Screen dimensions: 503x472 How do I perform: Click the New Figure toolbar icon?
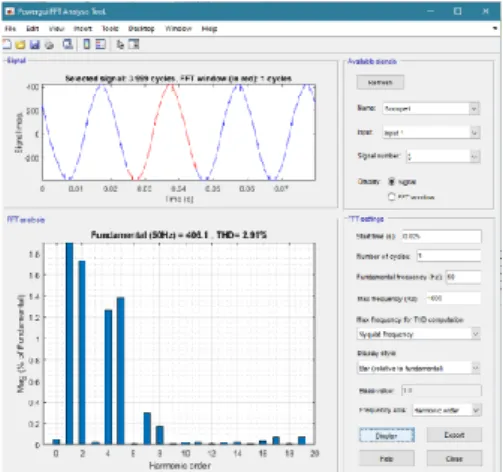pos(7,44)
